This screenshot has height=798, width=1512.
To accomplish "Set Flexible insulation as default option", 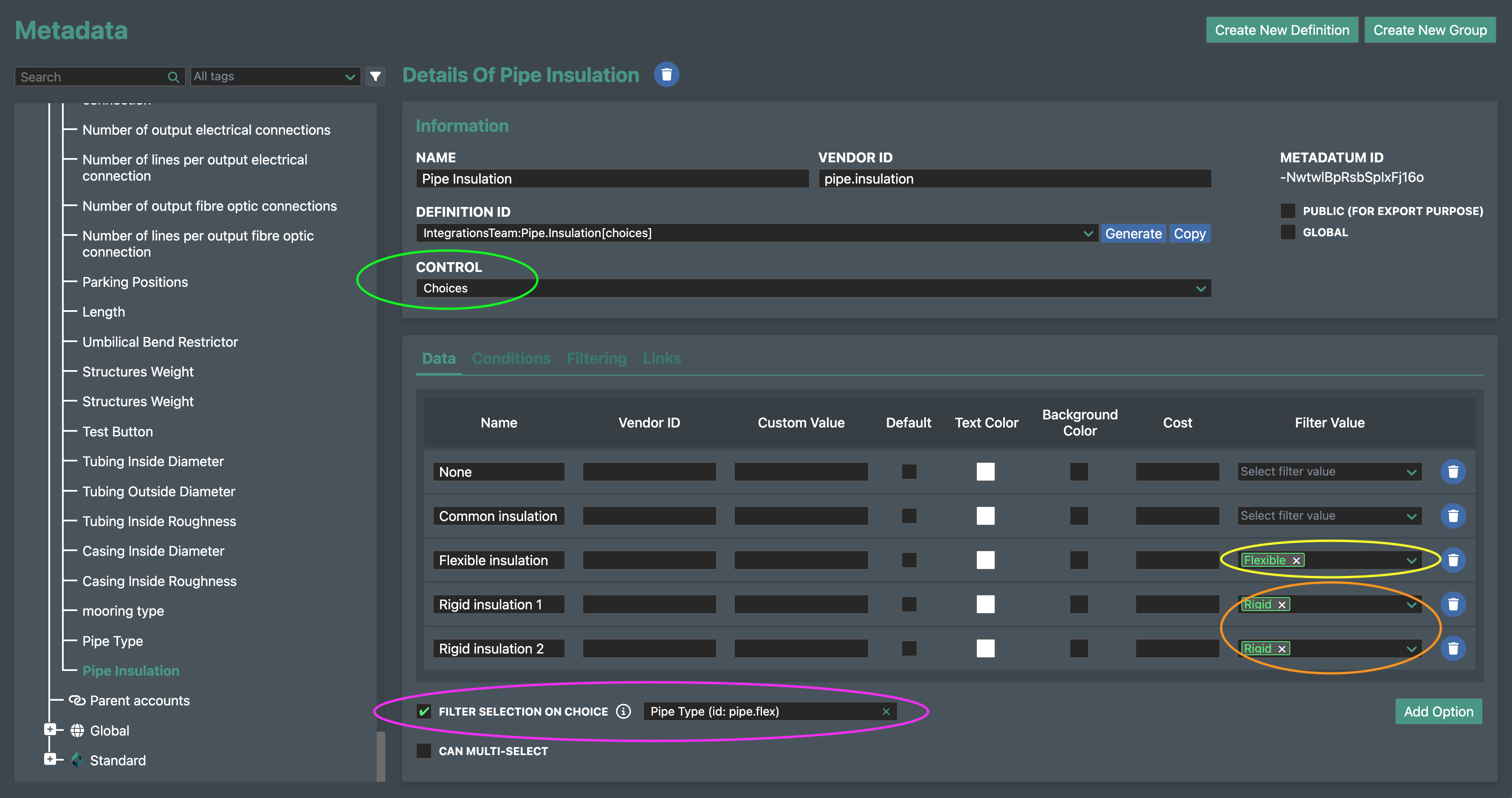I will coord(908,560).
